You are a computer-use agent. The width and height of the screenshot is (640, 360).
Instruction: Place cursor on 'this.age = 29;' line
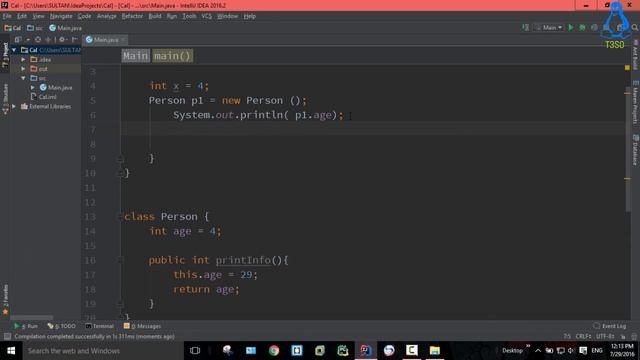(x=216, y=275)
